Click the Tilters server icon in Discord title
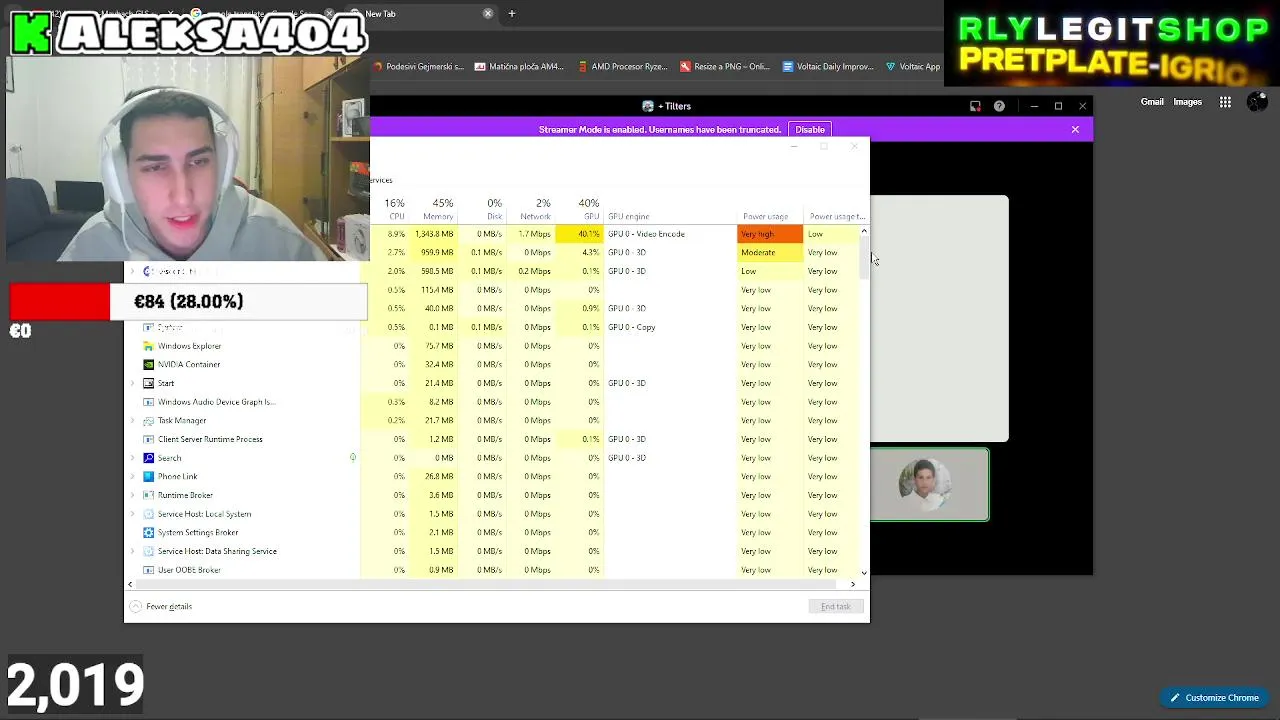Image resolution: width=1280 pixels, height=720 pixels. (x=648, y=106)
